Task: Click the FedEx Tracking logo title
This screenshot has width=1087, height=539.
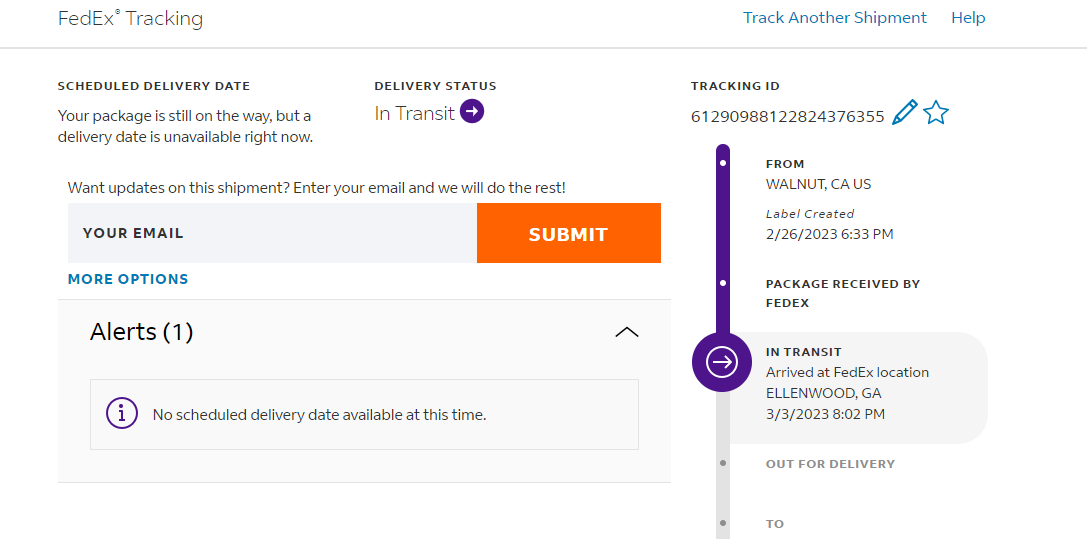Action: pos(130,19)
